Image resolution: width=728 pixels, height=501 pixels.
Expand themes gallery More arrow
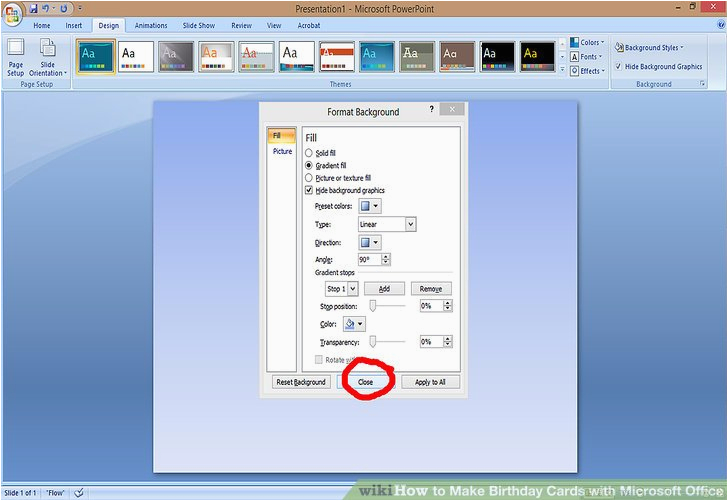pos(562,70)
